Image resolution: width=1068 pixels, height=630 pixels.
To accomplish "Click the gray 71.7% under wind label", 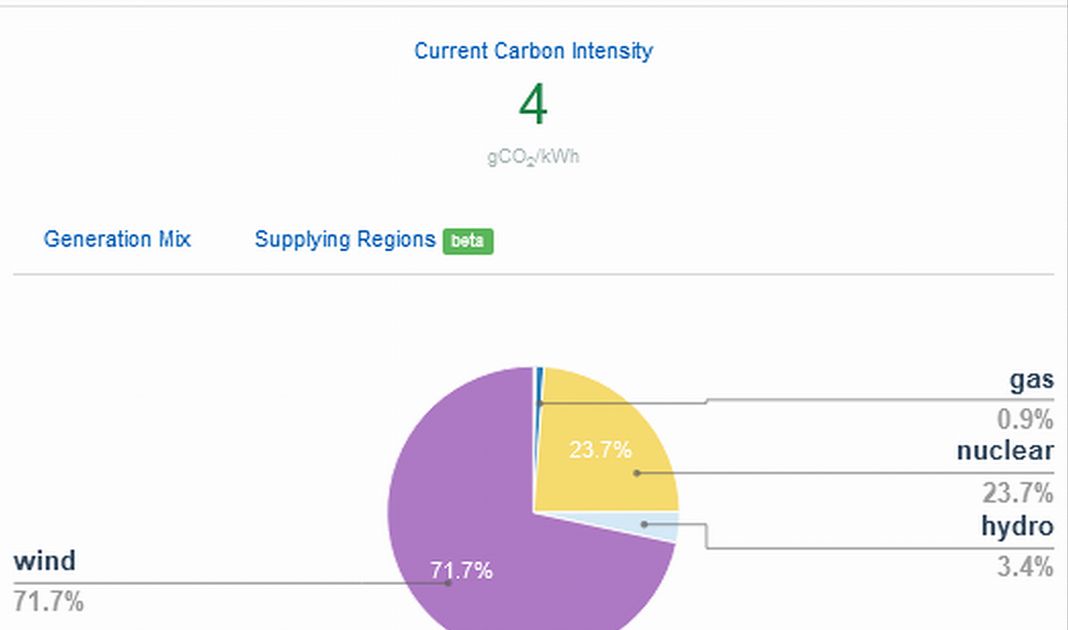I will point(48,602).
